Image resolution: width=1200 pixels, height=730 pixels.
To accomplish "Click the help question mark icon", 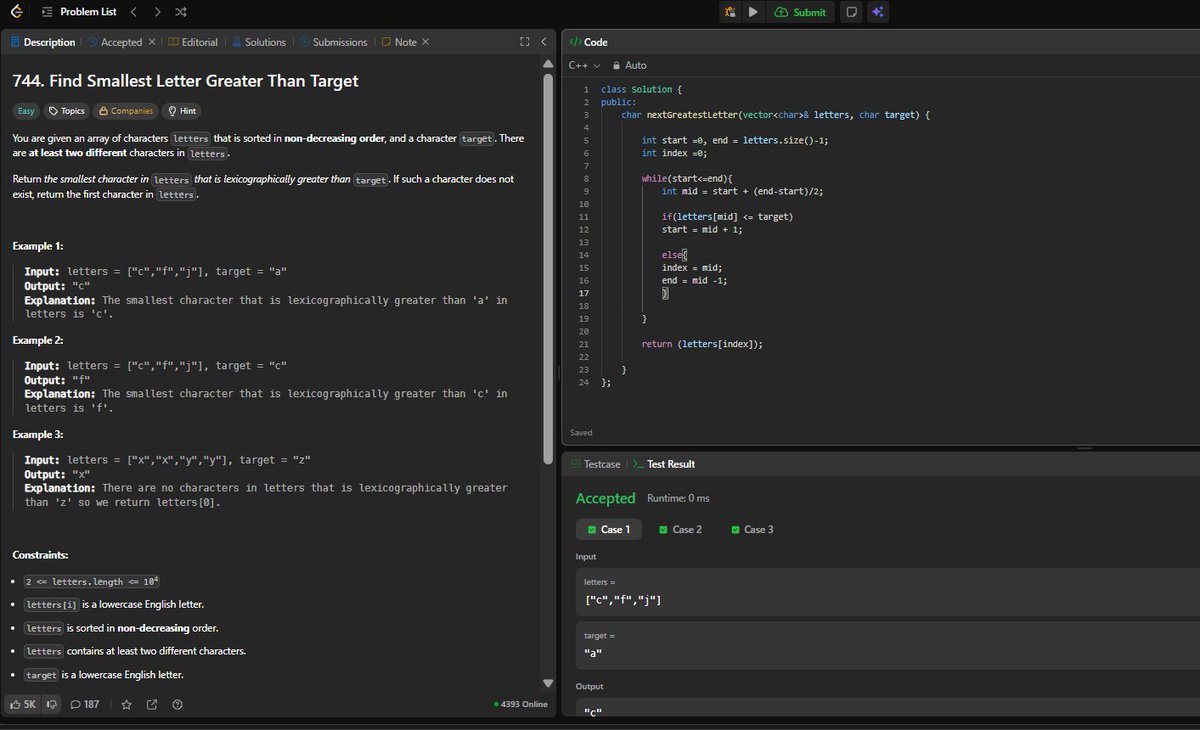I will click(178, 704).
